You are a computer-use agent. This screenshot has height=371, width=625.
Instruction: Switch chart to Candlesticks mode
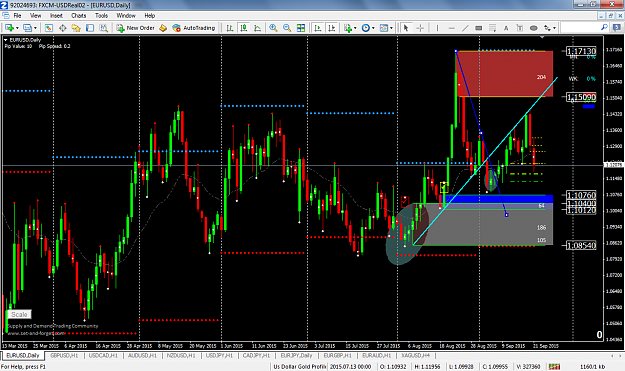[243, 28]
